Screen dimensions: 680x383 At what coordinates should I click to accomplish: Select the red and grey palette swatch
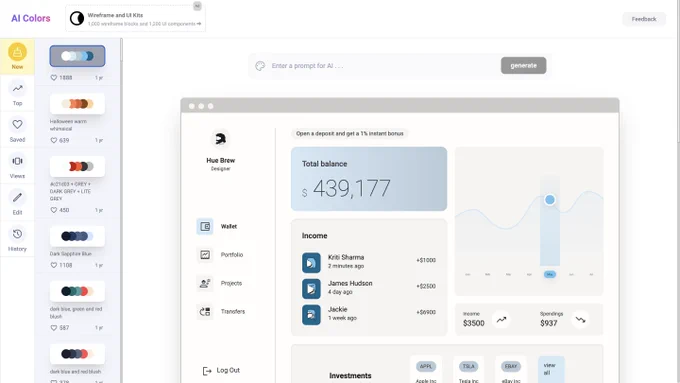tap(77, 166)
